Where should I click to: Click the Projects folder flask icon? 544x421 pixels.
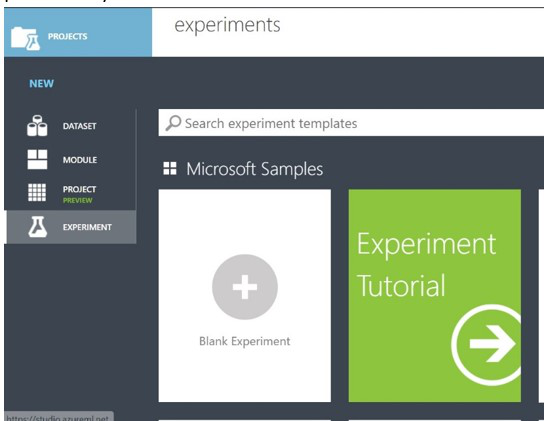pyautogui.click(x=25, y=38)
